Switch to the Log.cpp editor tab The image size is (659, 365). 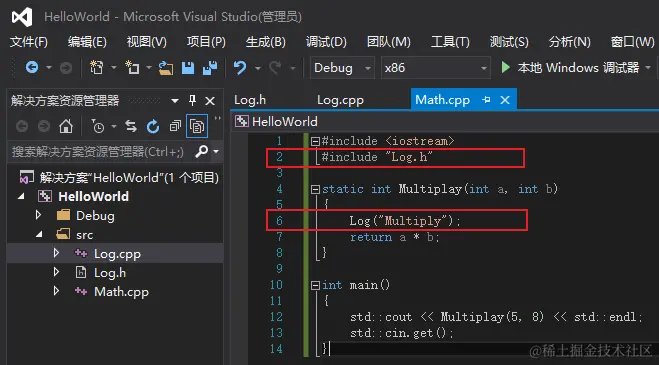coord(340,100)
